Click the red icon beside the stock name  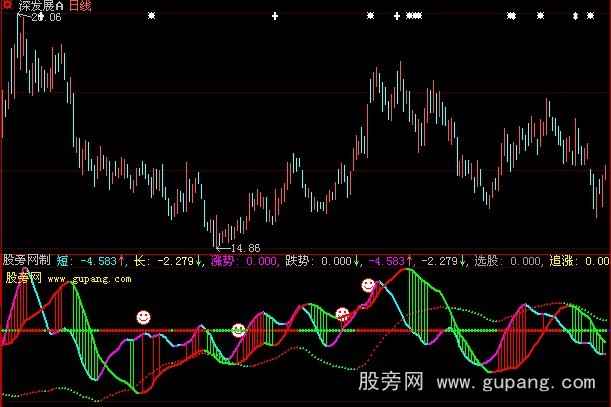(7, 4)
